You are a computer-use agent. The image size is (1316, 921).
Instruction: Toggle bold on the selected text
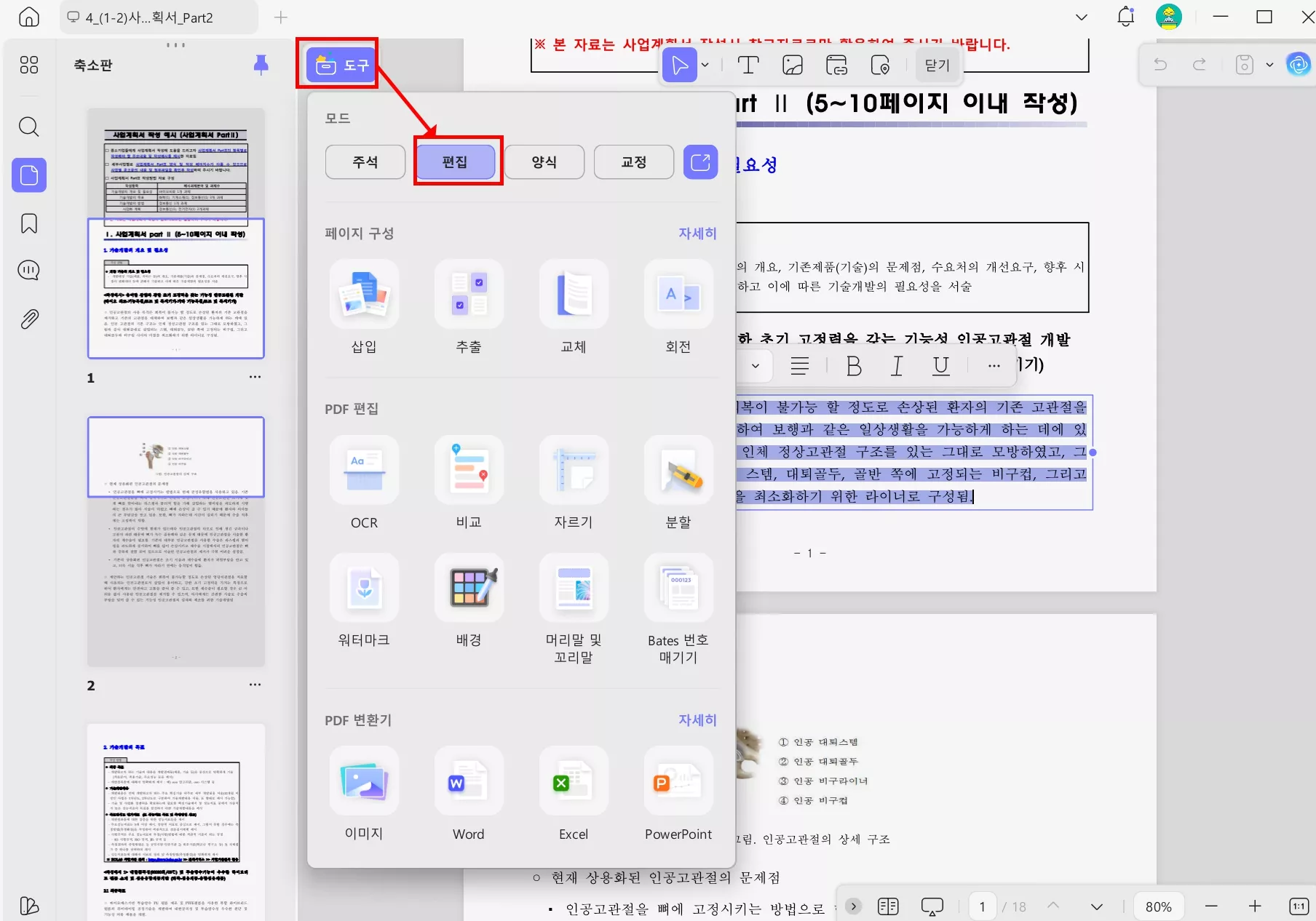point(852,366)
